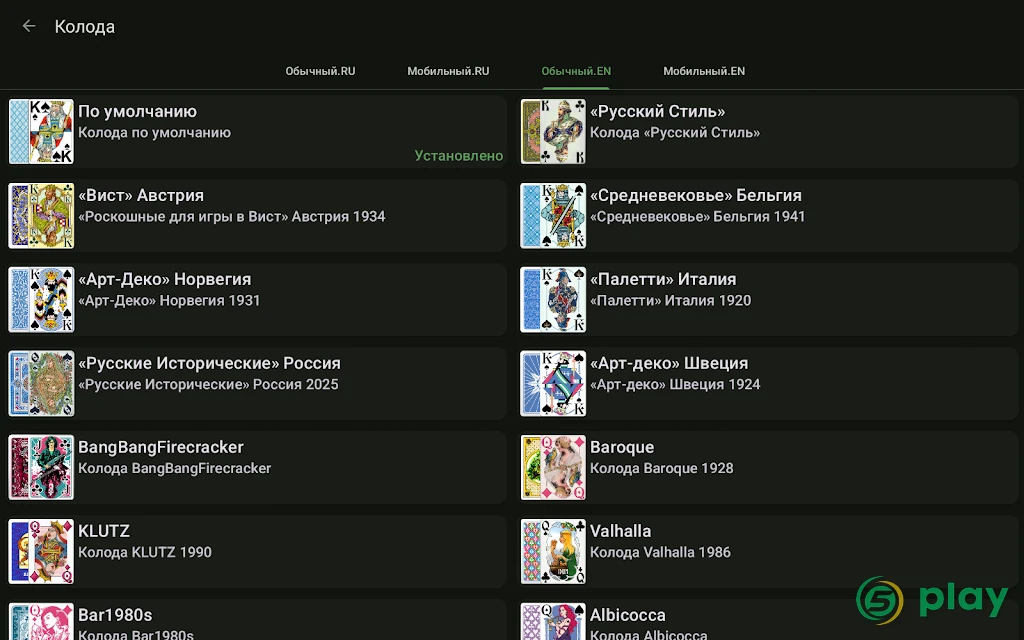The height and width of the screenshot is (640, 1024).
Task: Click the Колода Valhalla 1986 subtitle
Action: pyautogui.click(x=660, y=552)
